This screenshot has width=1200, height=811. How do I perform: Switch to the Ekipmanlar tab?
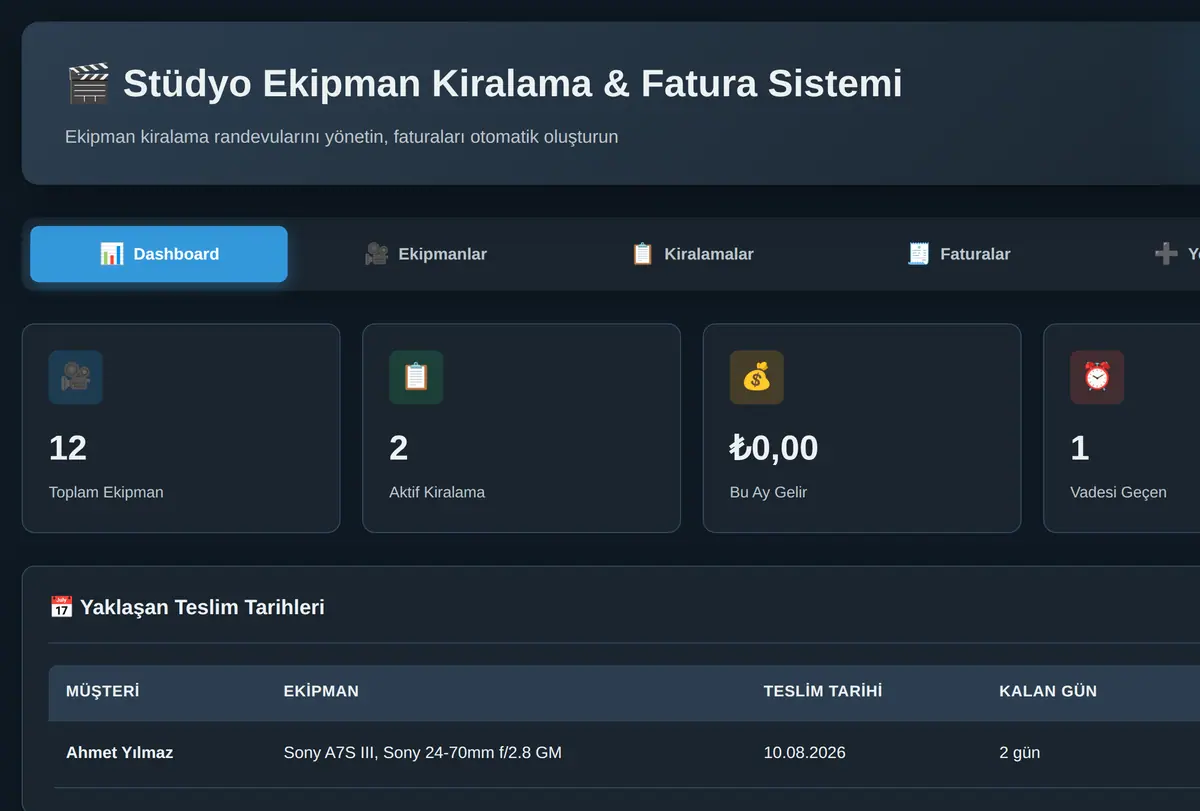pyautogui.click(x=425, y=254)
